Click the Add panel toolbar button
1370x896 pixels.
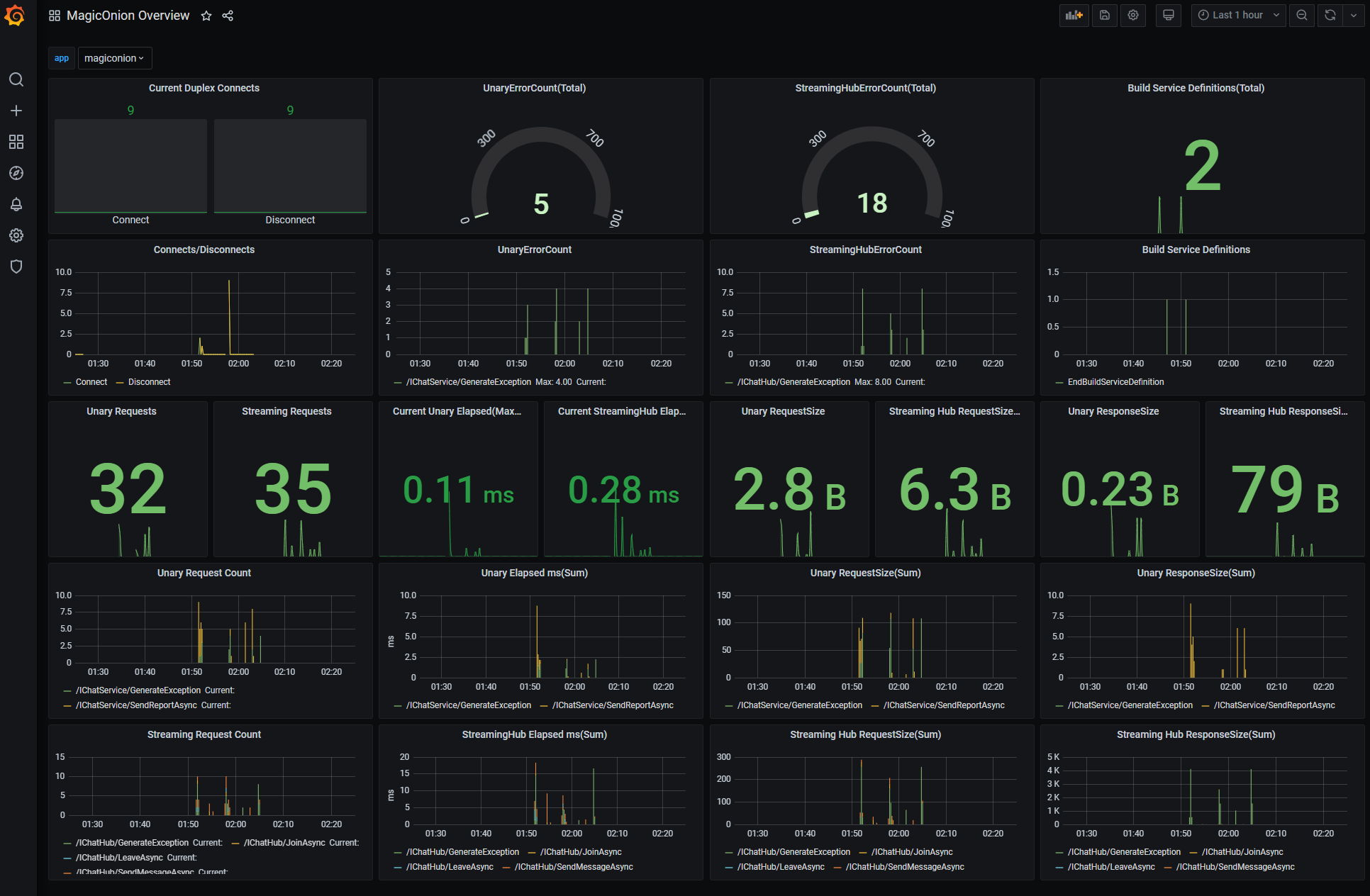tap(1074, 15)
